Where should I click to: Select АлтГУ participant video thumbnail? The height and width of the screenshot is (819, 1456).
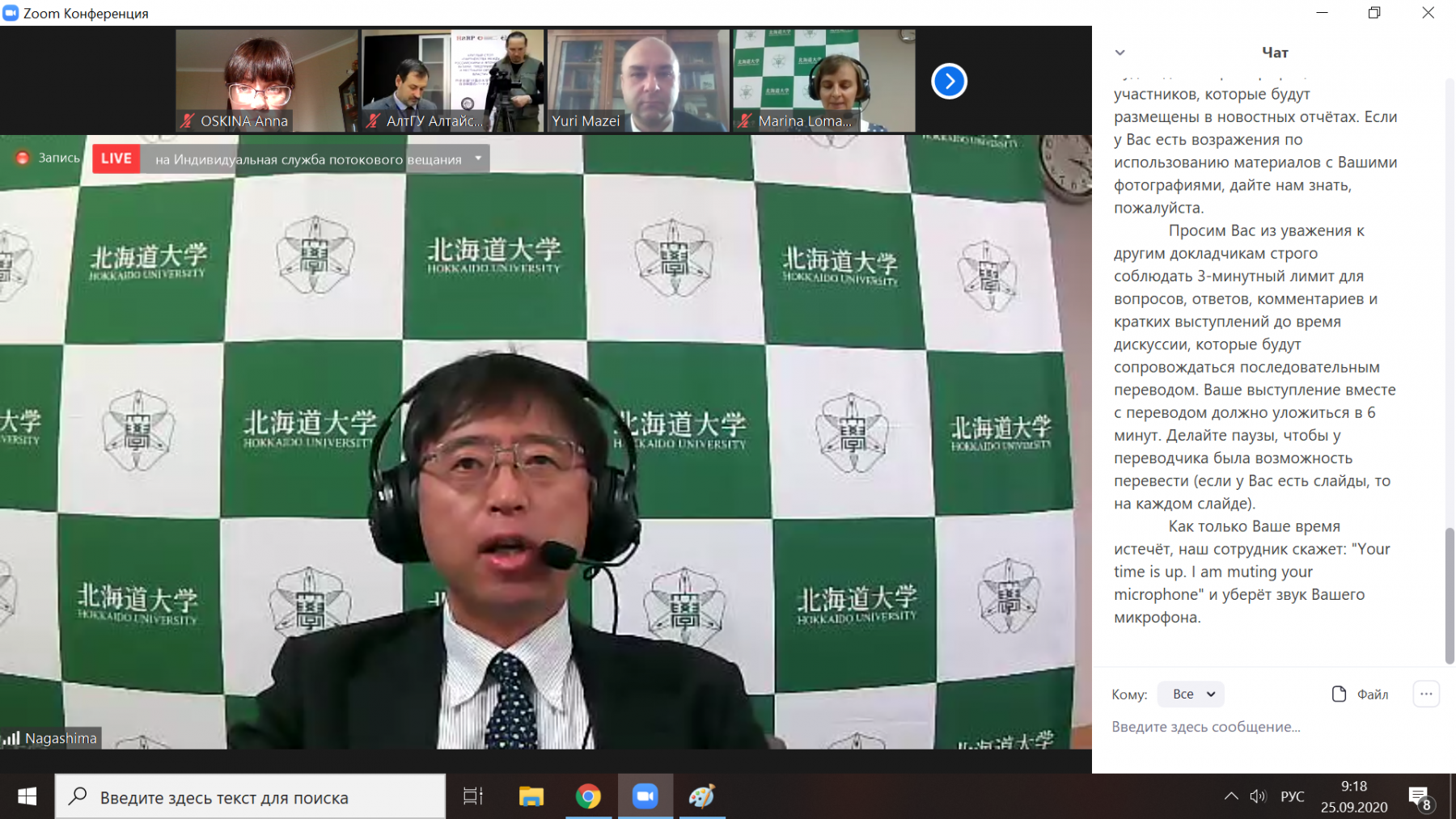(x=452, y=81)
